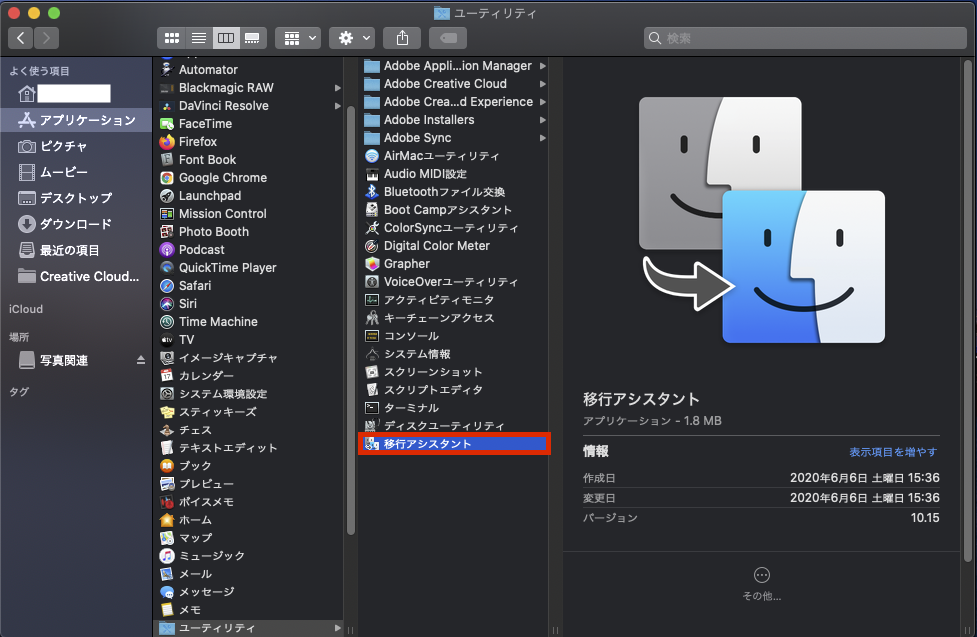Expand the Adobe Application Manager folder arrow

543,65
